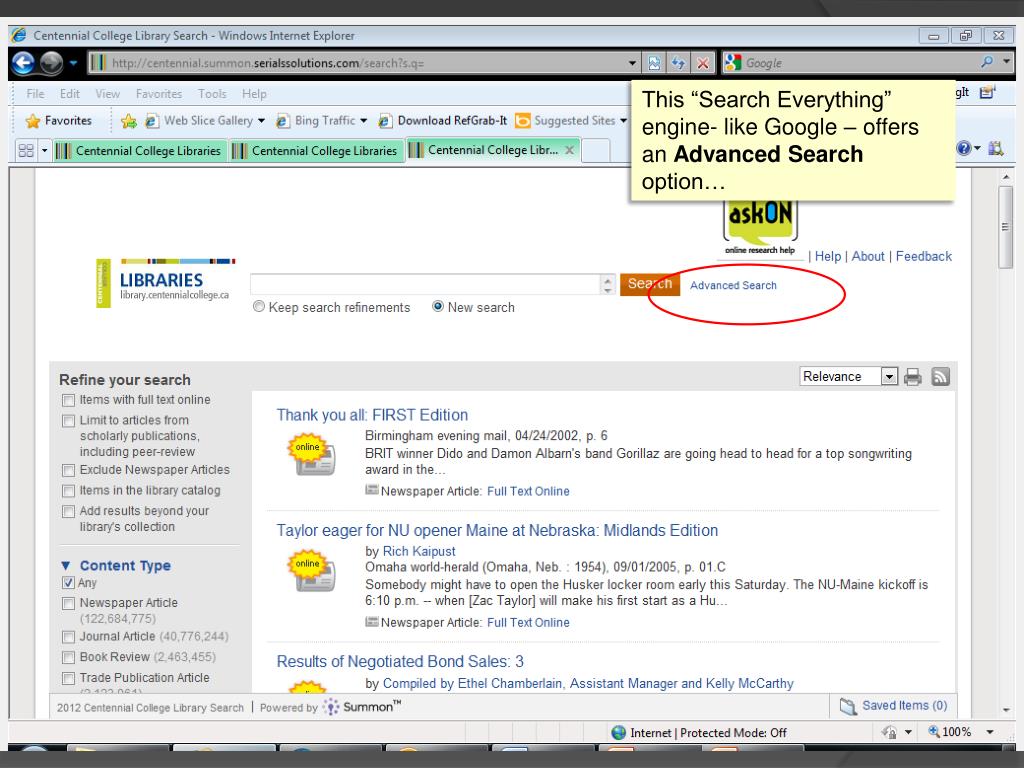The height and width of the screenshot is (768, 1024).
Task: Check Items in the library catalog
Action: (x=69, y=490)
